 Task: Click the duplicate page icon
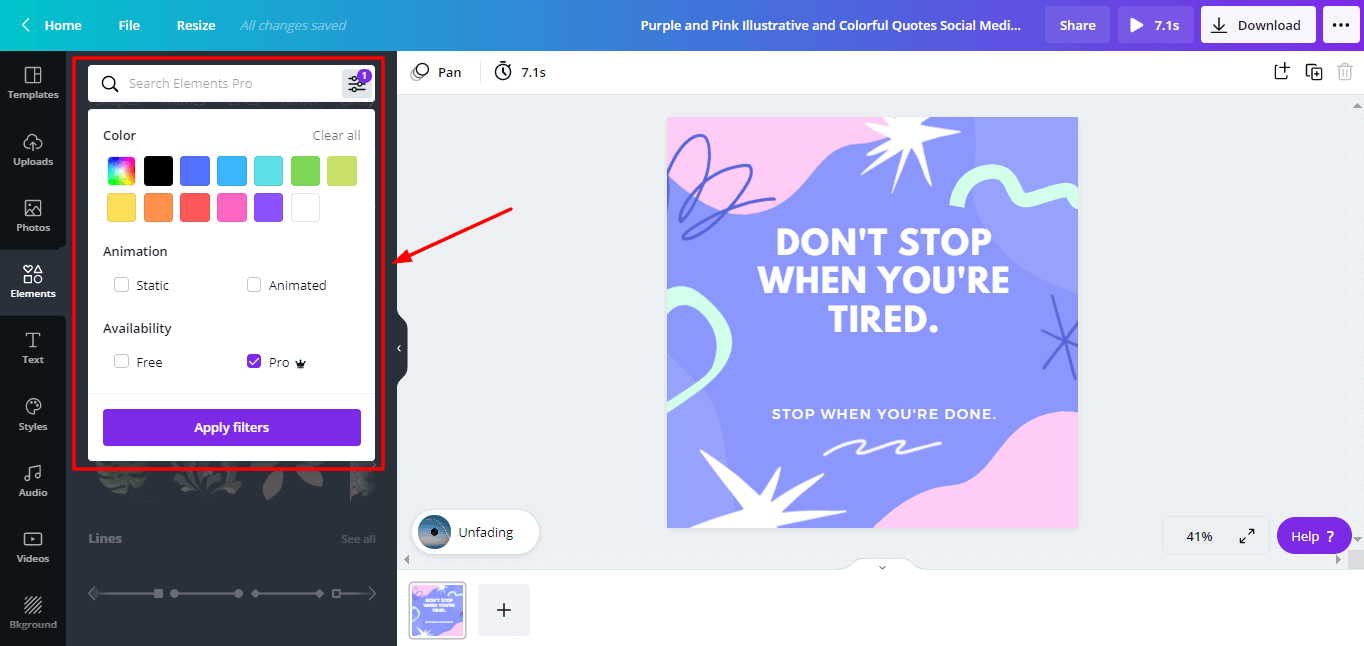click(x=1314, y=72)
